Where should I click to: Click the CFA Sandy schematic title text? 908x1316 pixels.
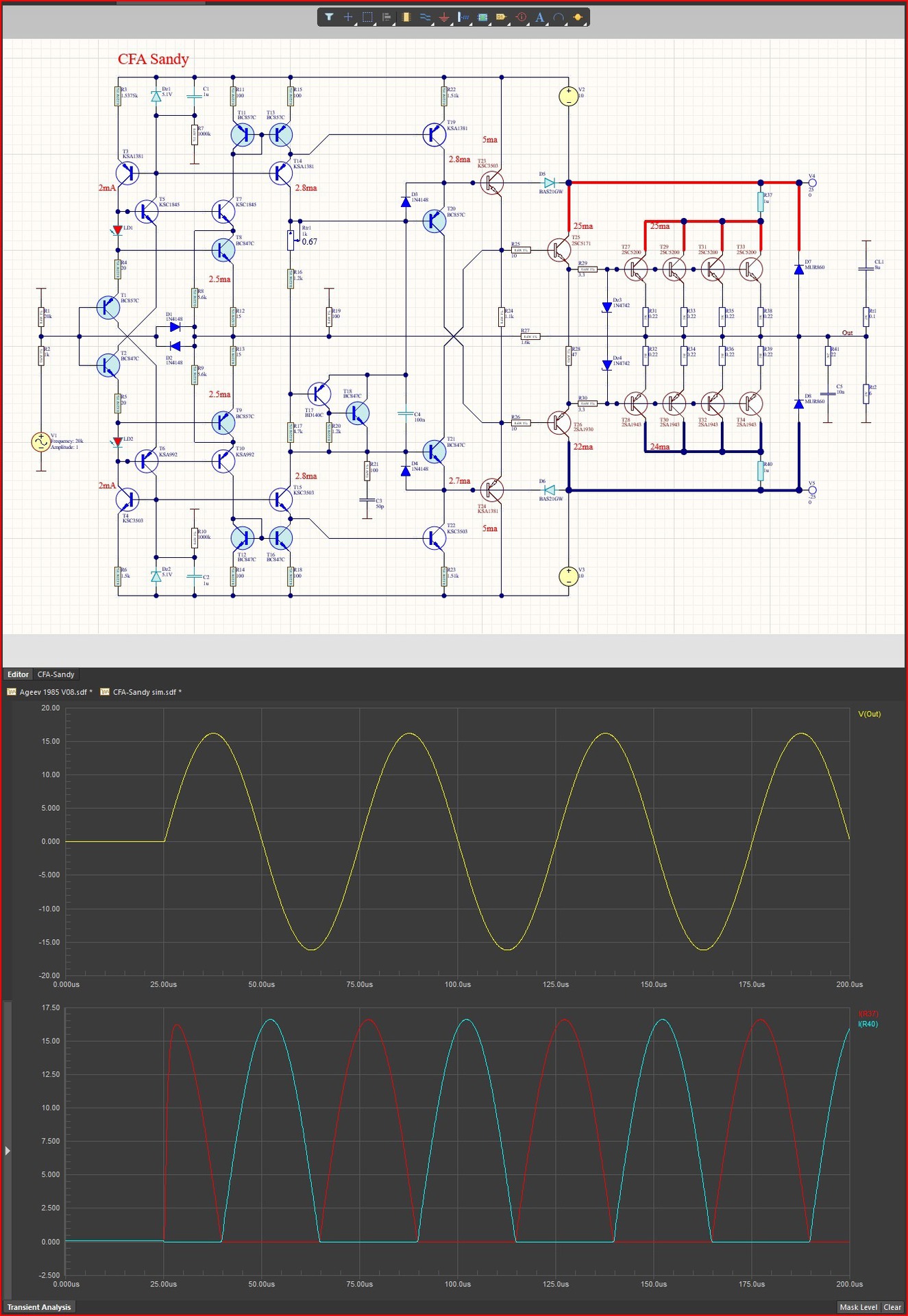153,60
